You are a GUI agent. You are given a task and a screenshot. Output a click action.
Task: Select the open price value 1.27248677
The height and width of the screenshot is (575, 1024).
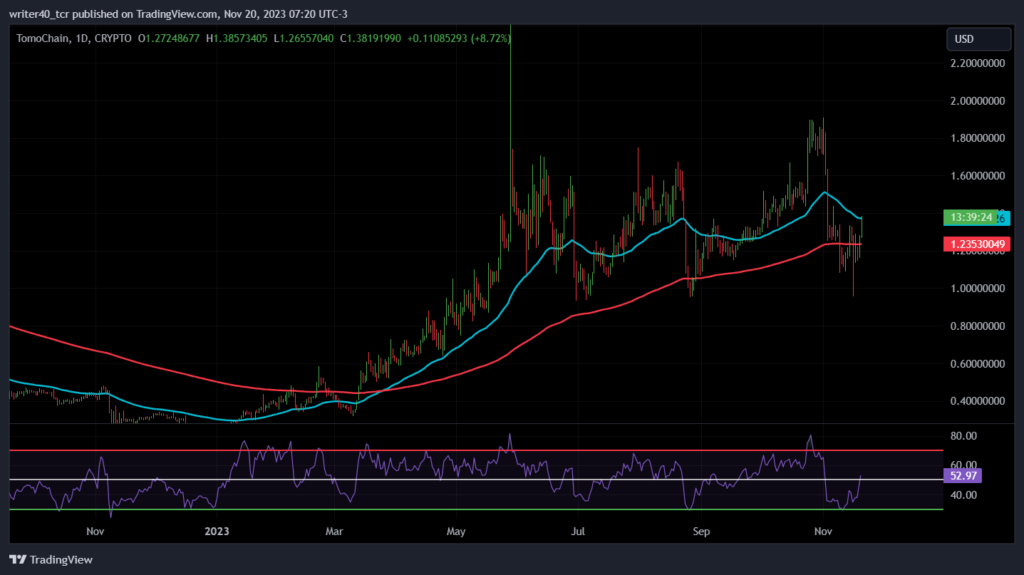[x=172, y=39]
